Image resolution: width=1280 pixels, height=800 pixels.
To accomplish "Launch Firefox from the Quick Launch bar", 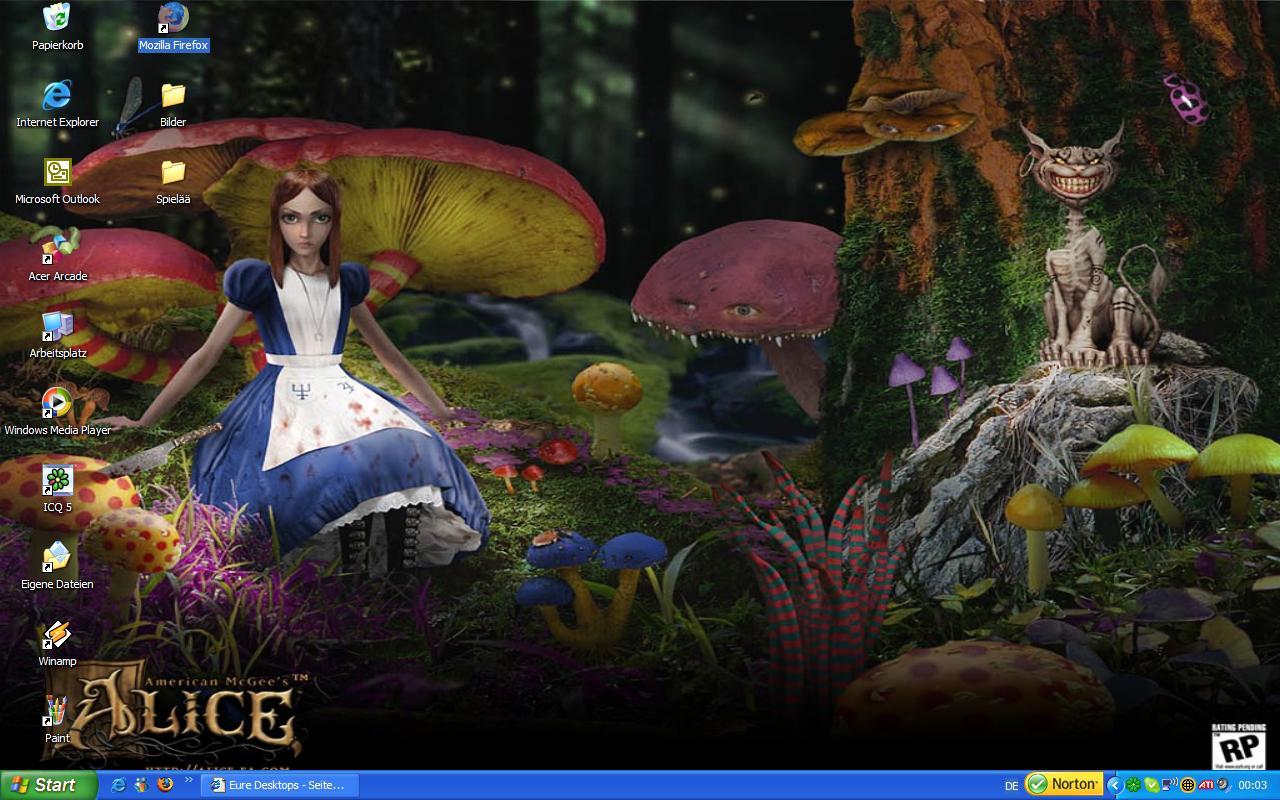I will pos(165,785).
